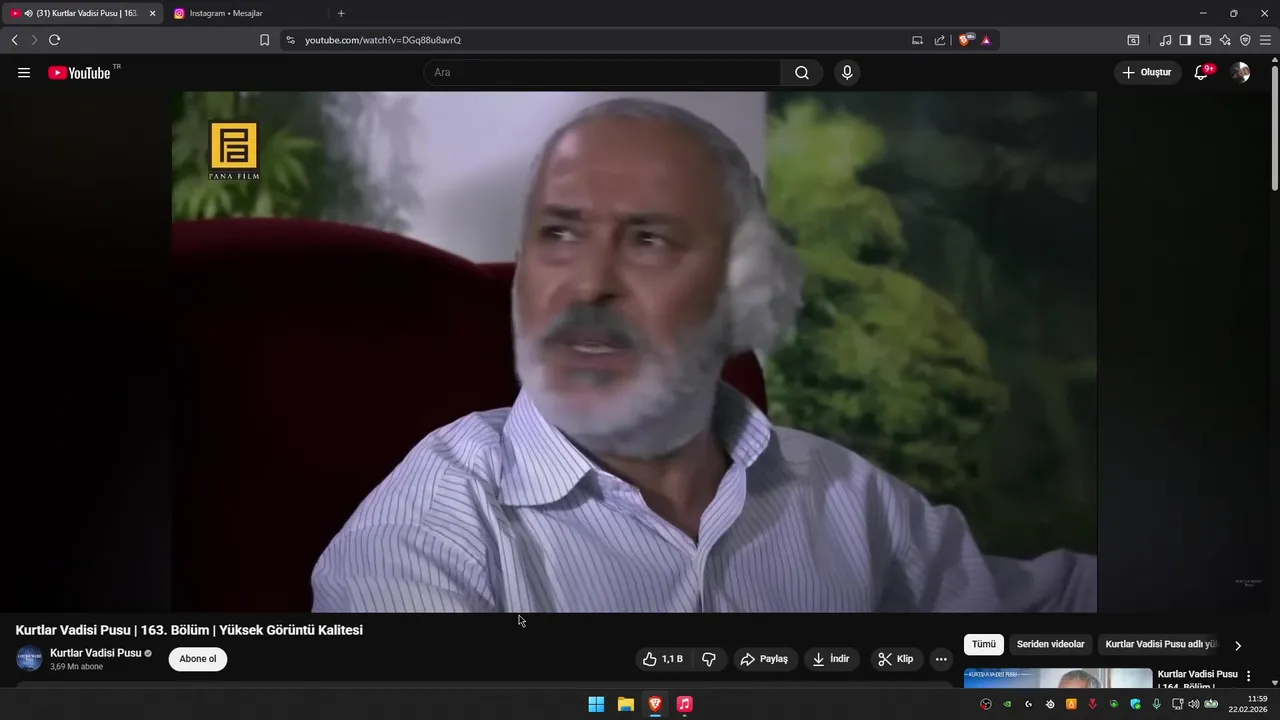
Task: Select the Kurtlar Vadisi Pusu adlı chip
Action: 1160,645
